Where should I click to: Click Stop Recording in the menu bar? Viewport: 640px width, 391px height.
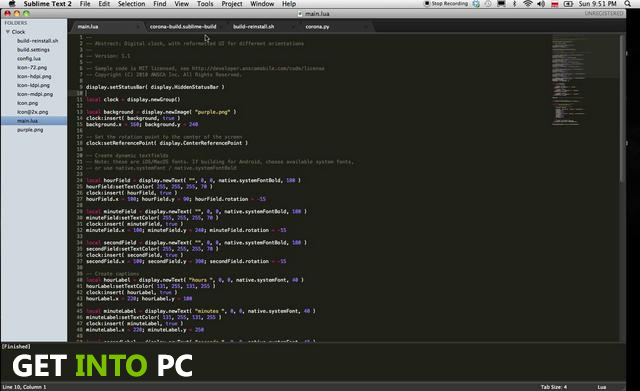click(446, 4)
